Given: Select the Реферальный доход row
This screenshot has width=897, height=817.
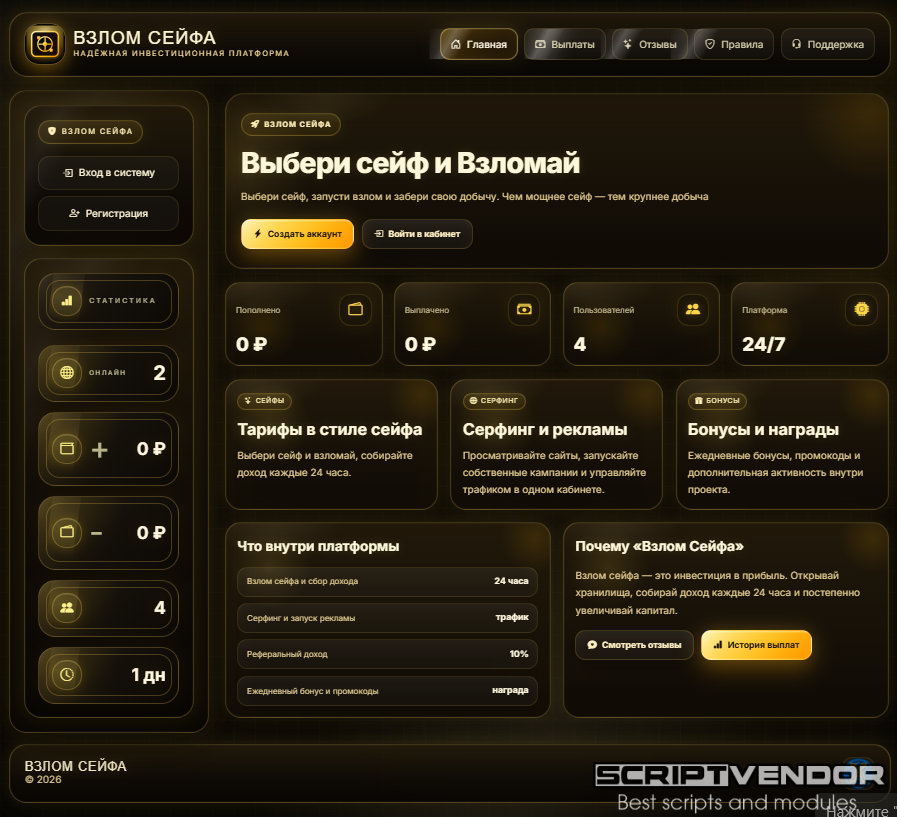Looking at the screenshot, I should click(x=387, y=654).
